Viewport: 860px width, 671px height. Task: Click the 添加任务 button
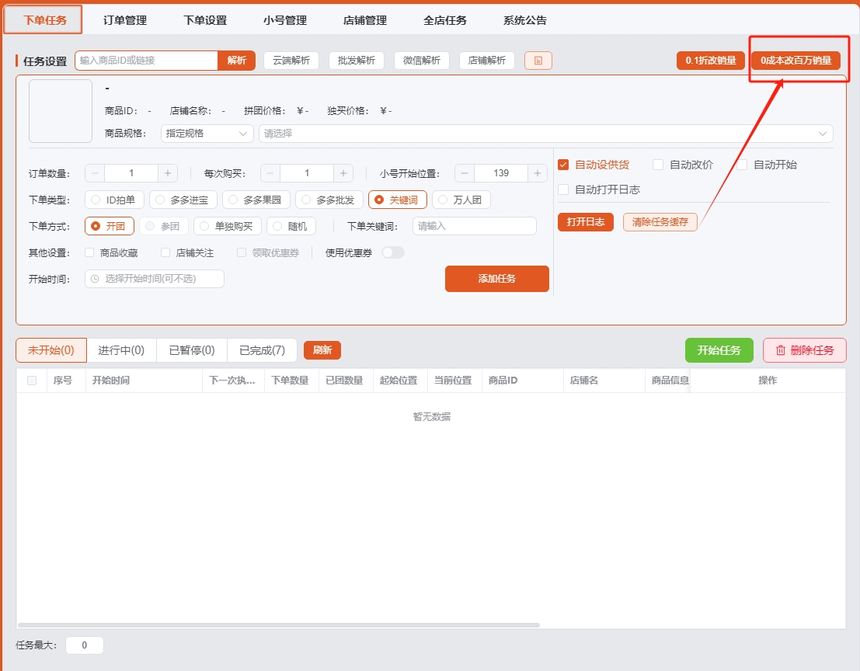tap(497, 279)
